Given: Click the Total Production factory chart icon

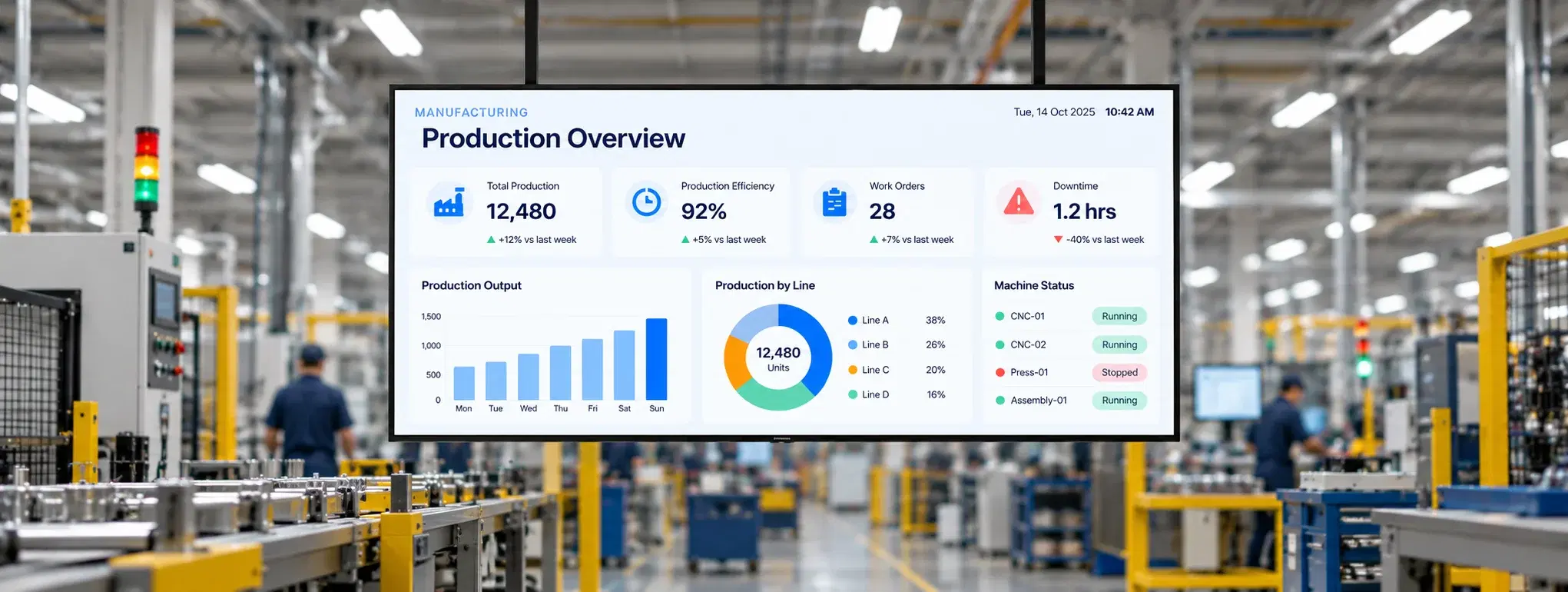Looking at the screenshot, I should point(449,202).
